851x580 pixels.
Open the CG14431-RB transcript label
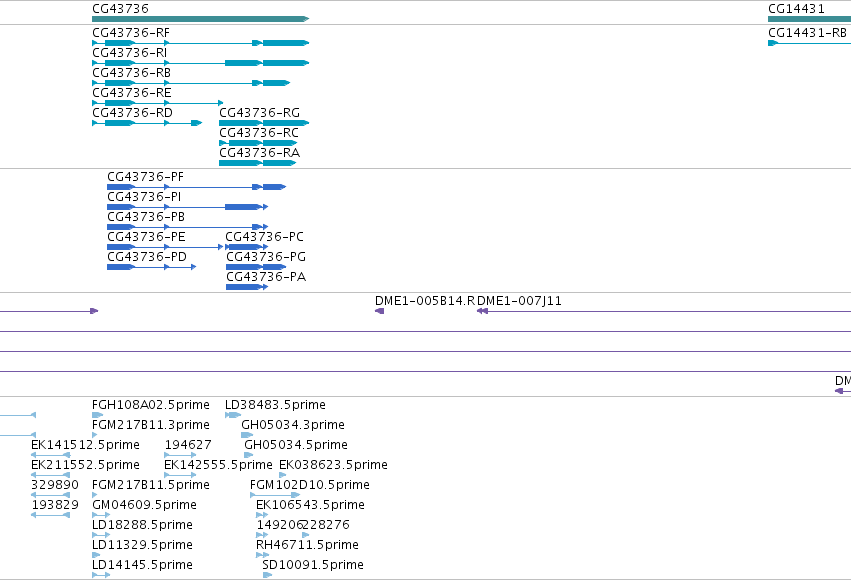(807, 33)
